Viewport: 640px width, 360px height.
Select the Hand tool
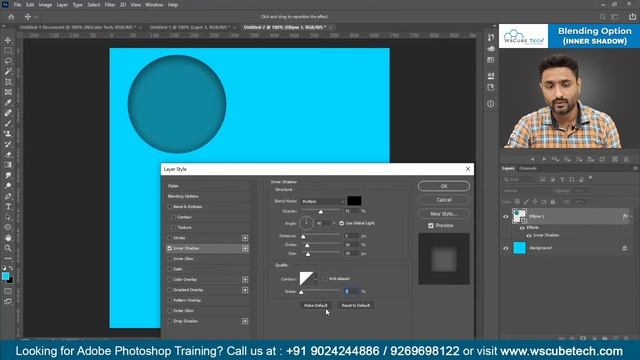[x=8, y=238]
